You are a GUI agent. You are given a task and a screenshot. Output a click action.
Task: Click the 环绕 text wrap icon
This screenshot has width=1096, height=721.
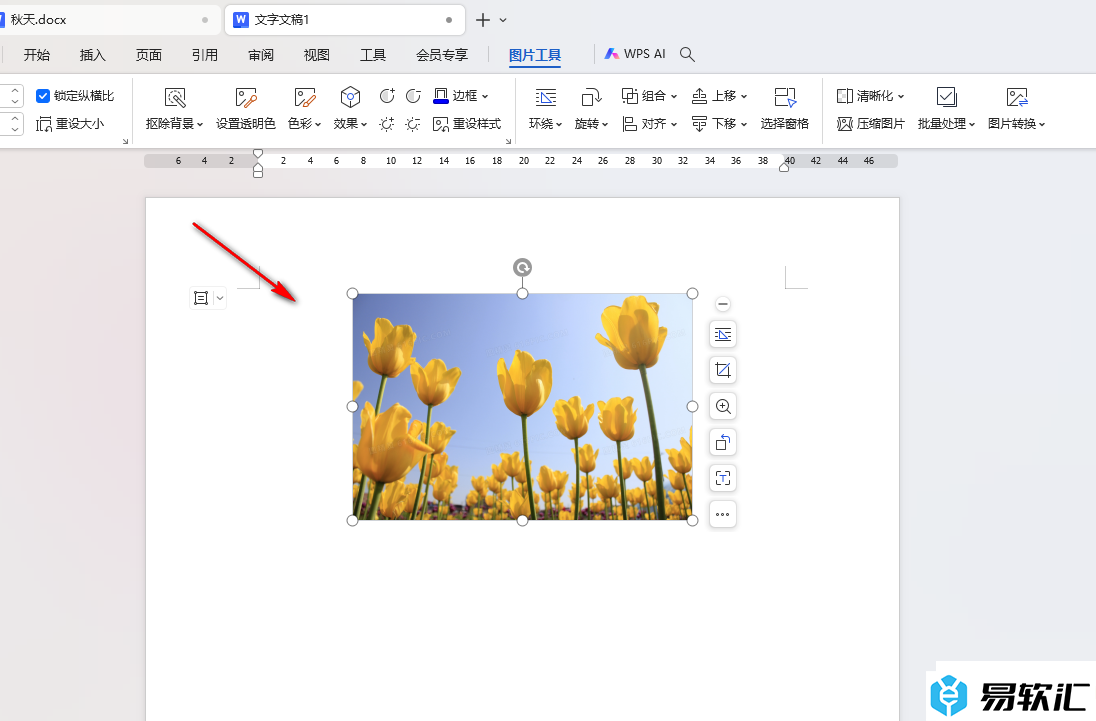(x=545, y=97)
